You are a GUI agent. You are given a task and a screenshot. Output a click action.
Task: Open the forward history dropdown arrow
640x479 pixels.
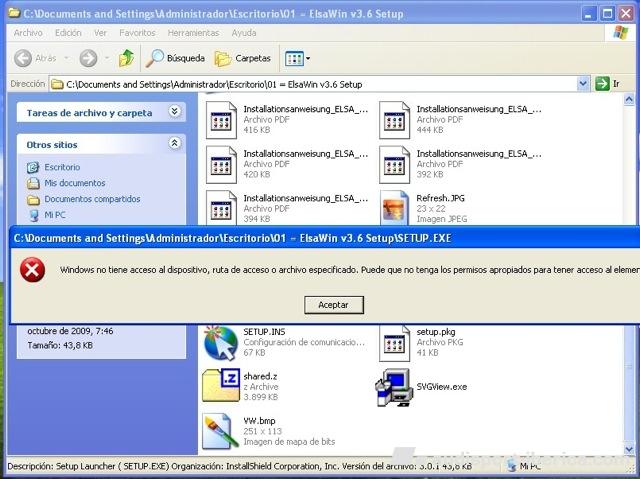click(x=107, y=58)
